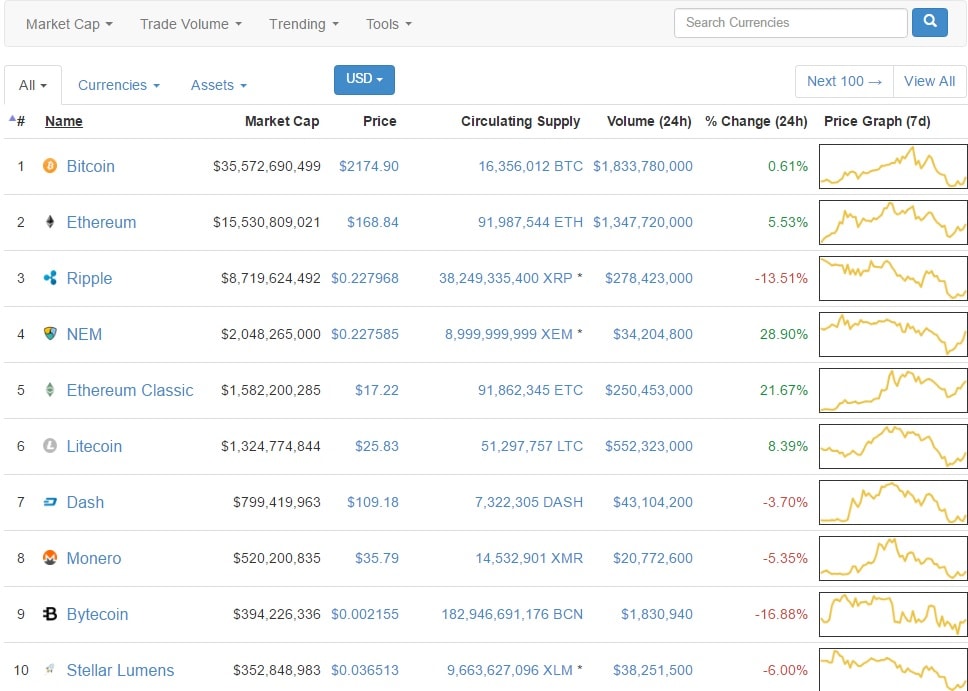Open the Market Cap dropdown menu
The image size is (968, 691).
tap(69, 24)
